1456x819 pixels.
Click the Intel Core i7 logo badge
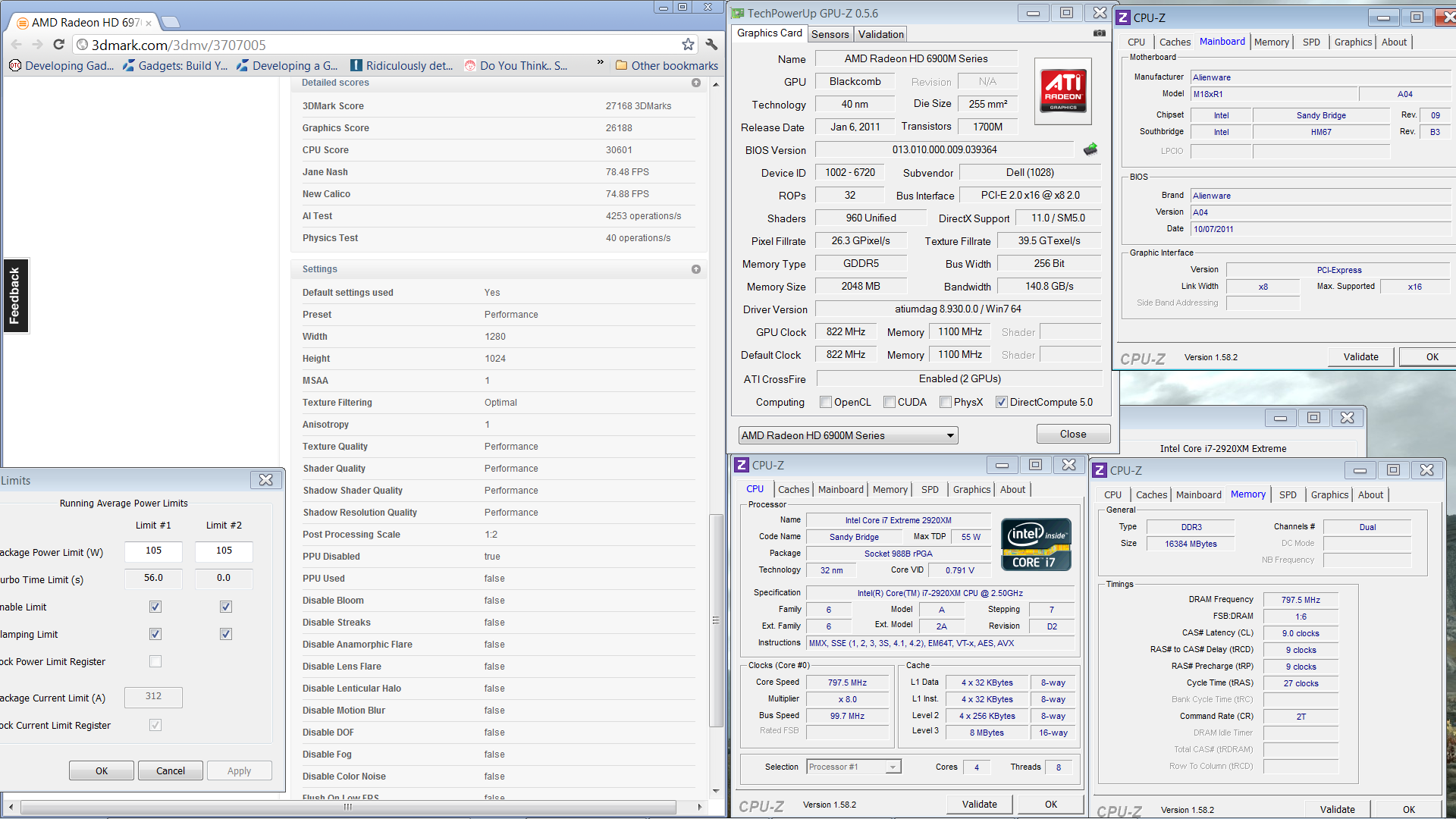[1036, 544]
